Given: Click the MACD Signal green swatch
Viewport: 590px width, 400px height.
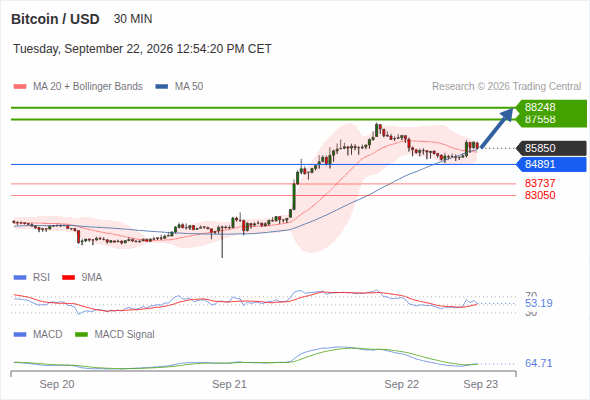Looking at the screenshot, I should point(81,335).
